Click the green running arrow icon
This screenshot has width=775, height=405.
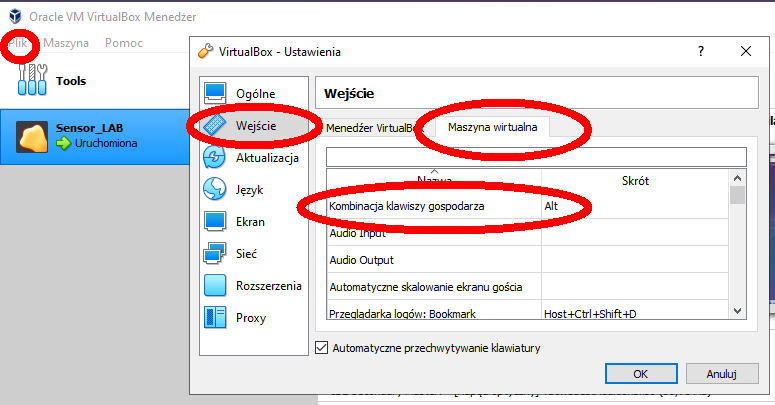pos(63,143)
